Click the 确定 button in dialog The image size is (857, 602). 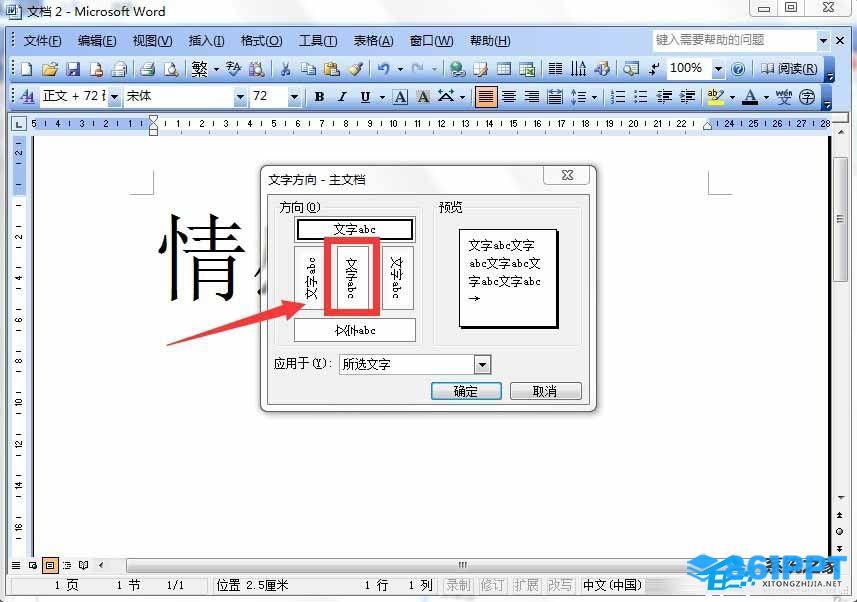(466, 391)
